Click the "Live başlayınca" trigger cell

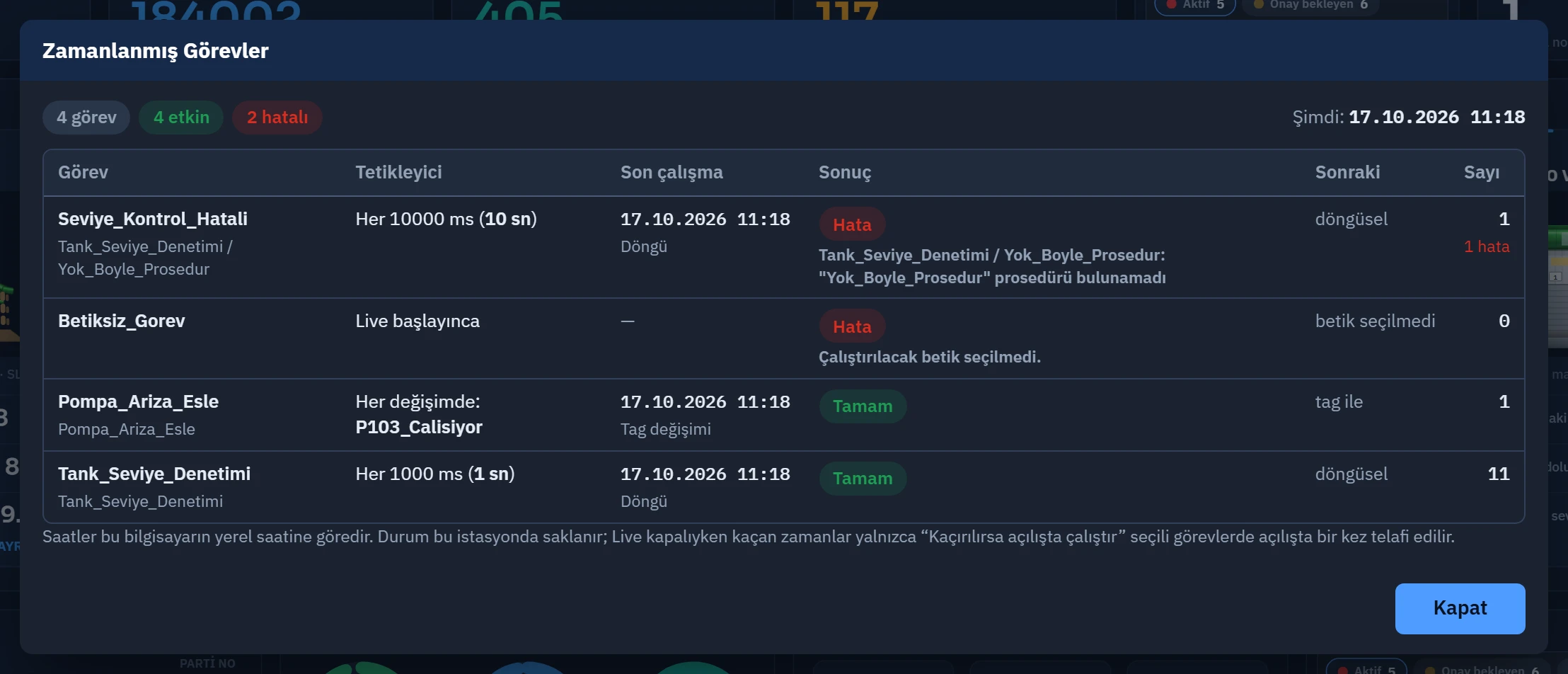click(x=417, y=321)
